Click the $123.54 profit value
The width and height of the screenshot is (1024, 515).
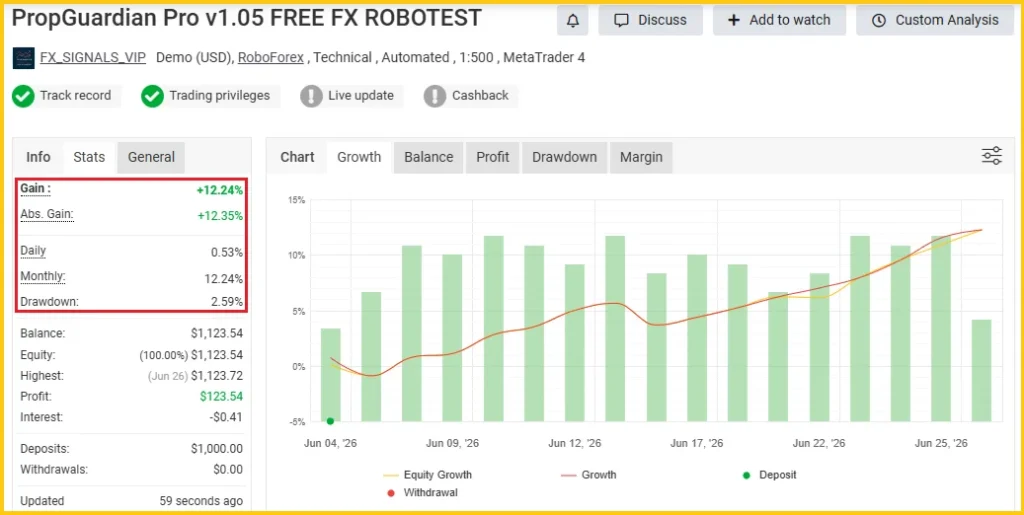[x=221, y=396]
